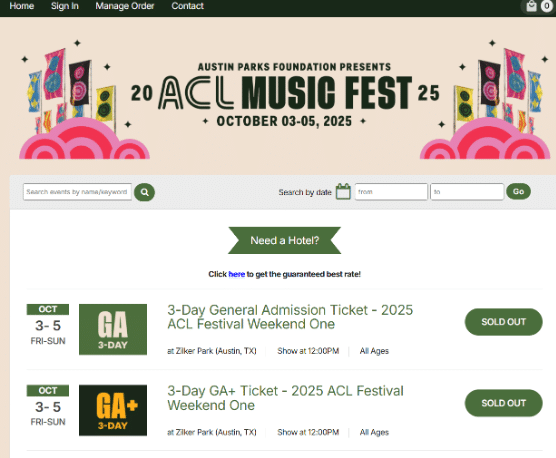Open 3-Day GA+ Ticket title link
556x458 pixels.
(285, 398)
